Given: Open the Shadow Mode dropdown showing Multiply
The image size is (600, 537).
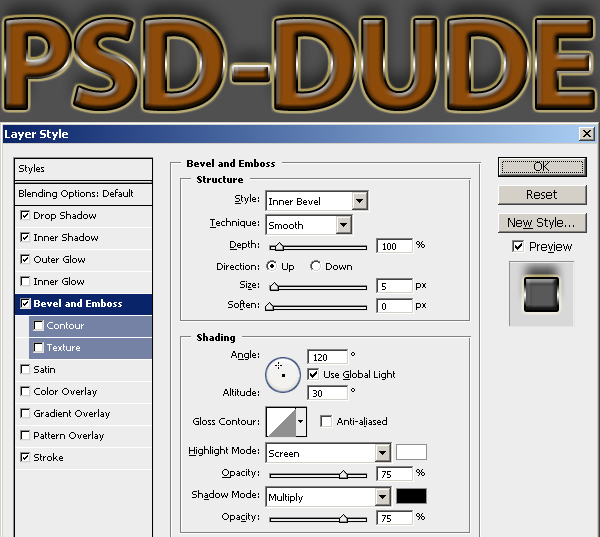Looking at the screenshot, I should point(328,497).
